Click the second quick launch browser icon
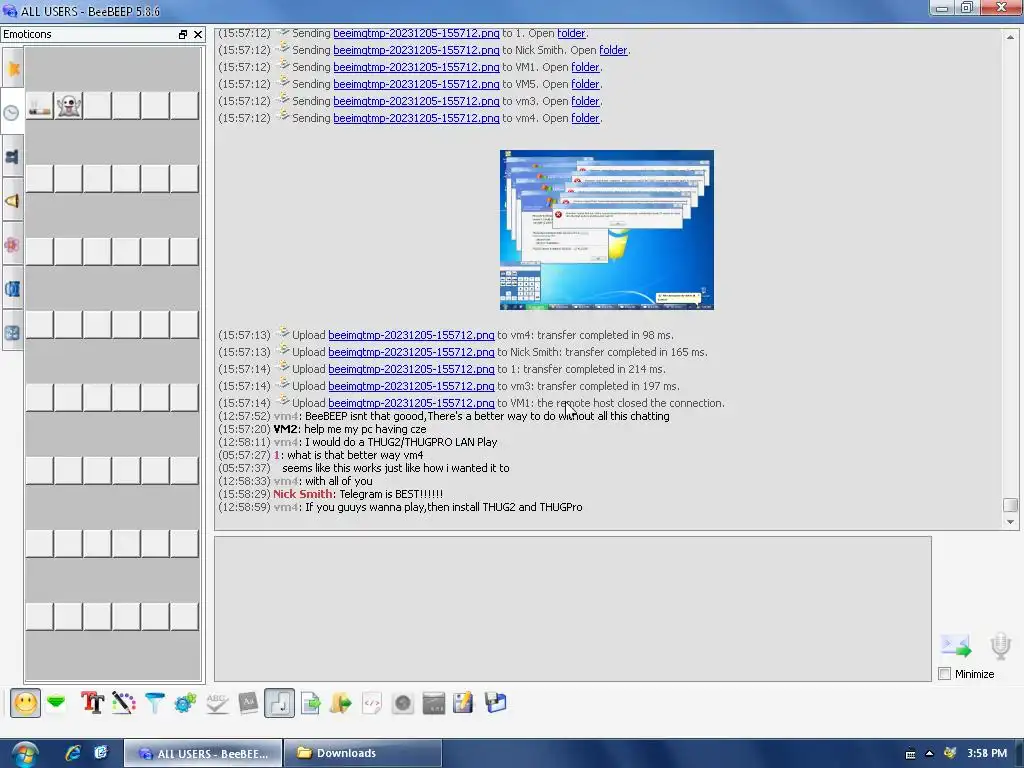1024x768 pixels. (101, 753)
